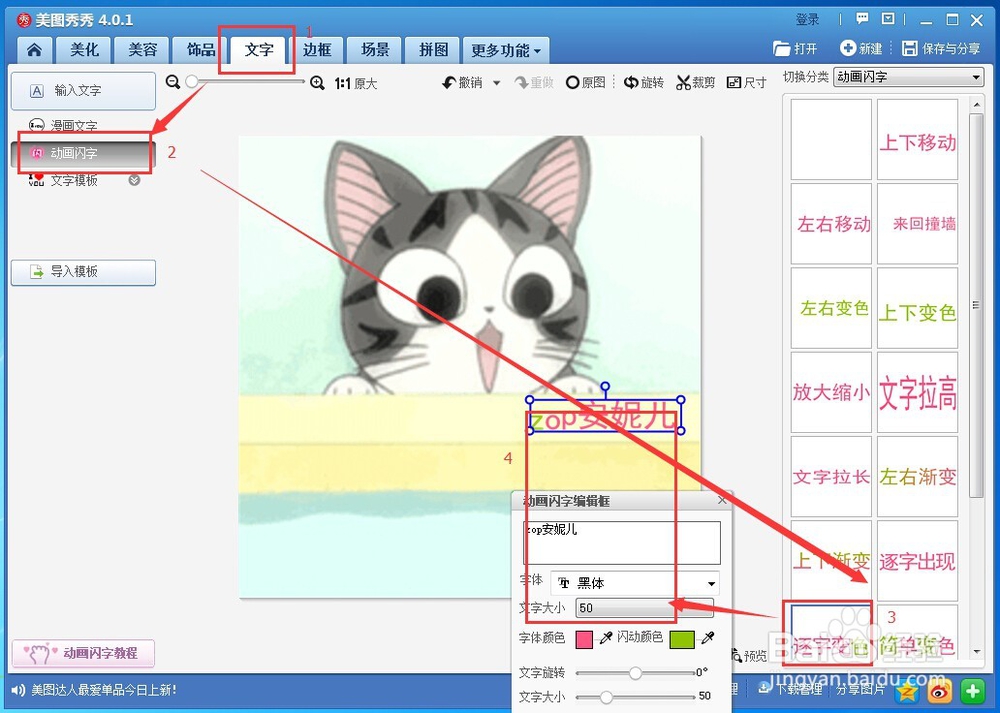Click the 重做 redo icon
Screen dimensions: 1000x713
(x=522, y=83)
